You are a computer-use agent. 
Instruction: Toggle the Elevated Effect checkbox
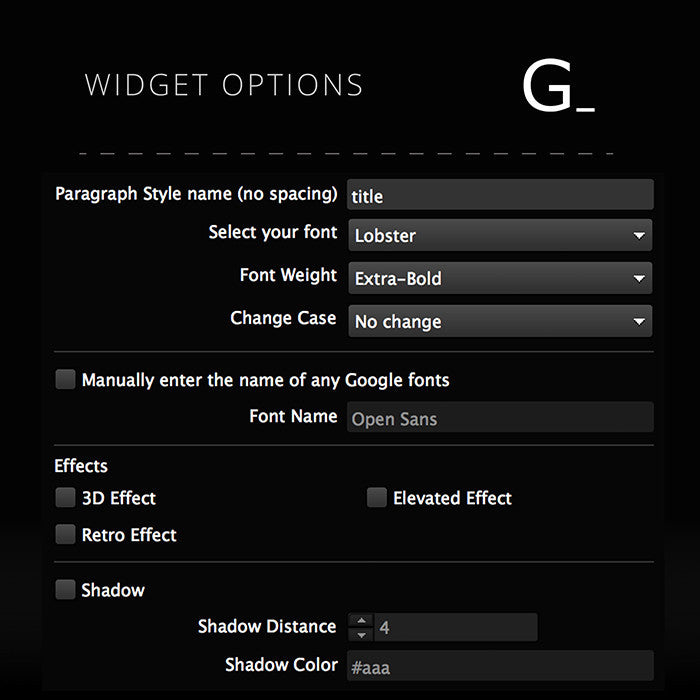[377, 497]
